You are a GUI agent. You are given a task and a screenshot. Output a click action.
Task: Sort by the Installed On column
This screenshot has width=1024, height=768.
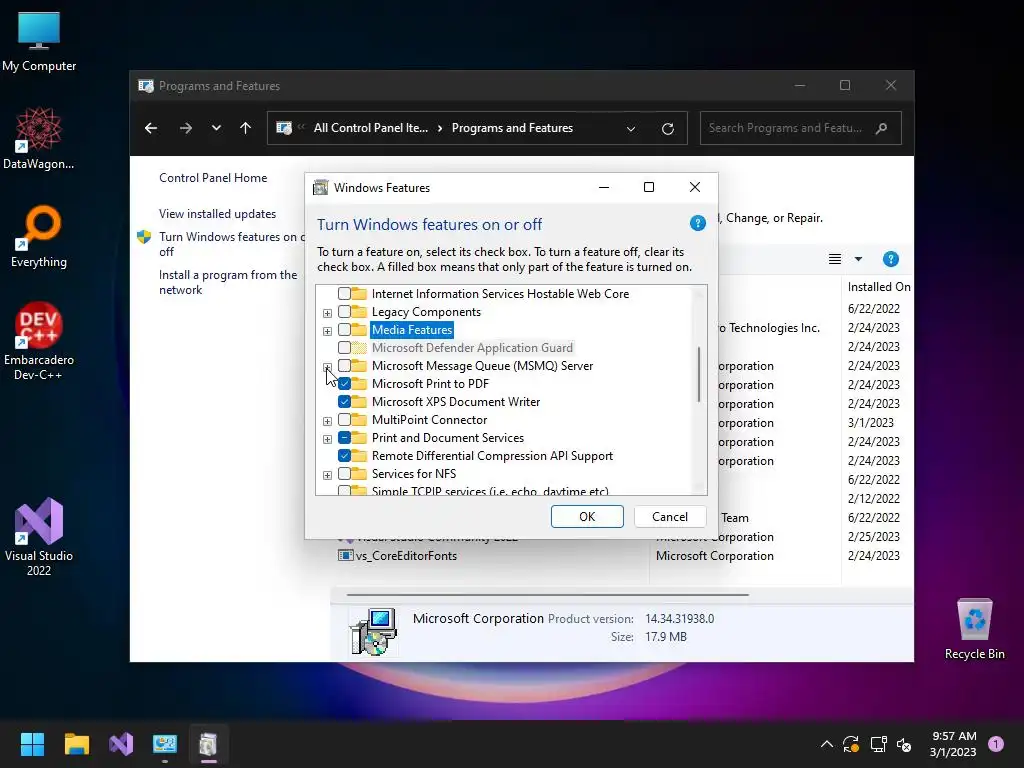tap(878, 287)
